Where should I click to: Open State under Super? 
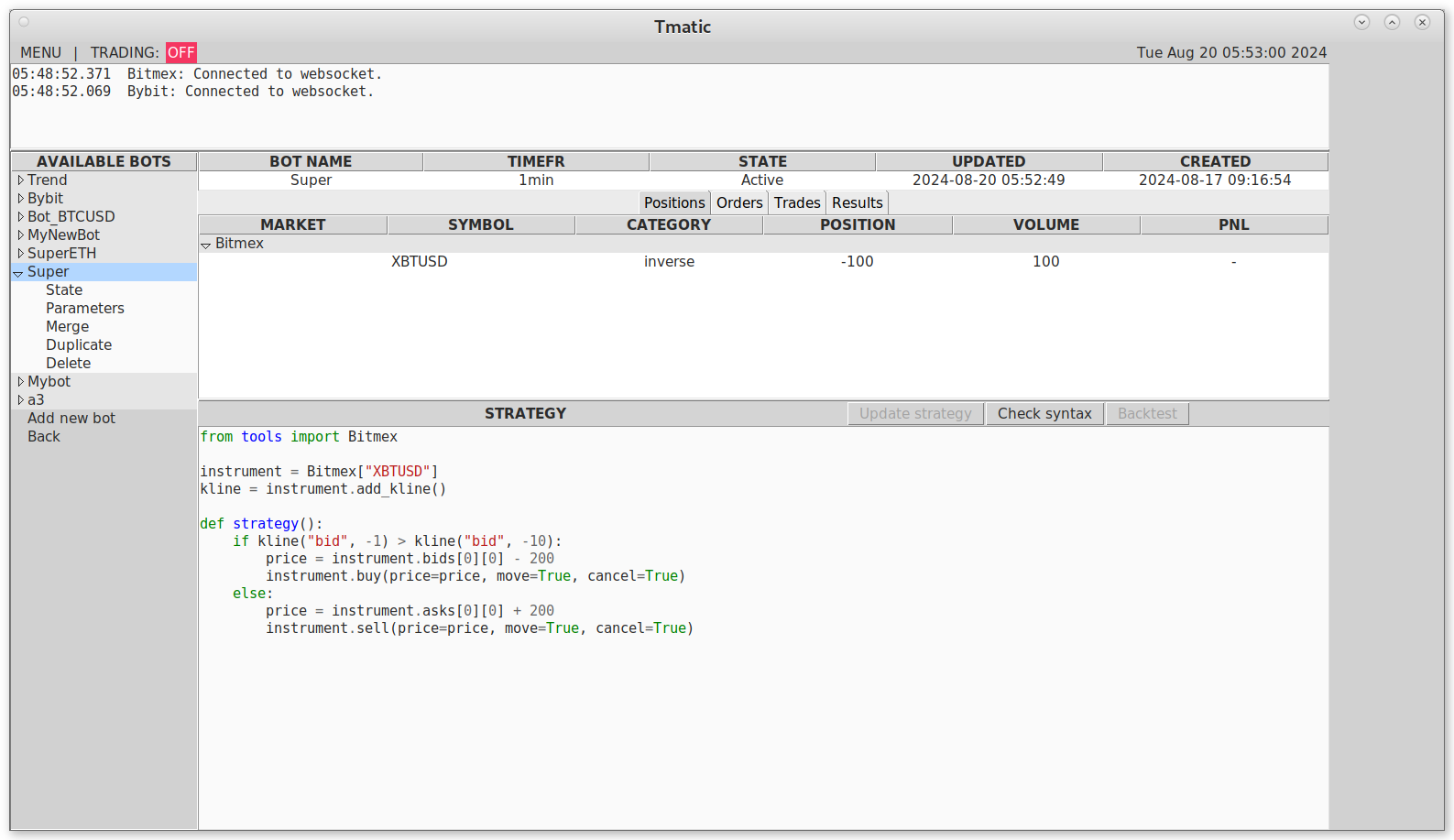click(64, 290)
